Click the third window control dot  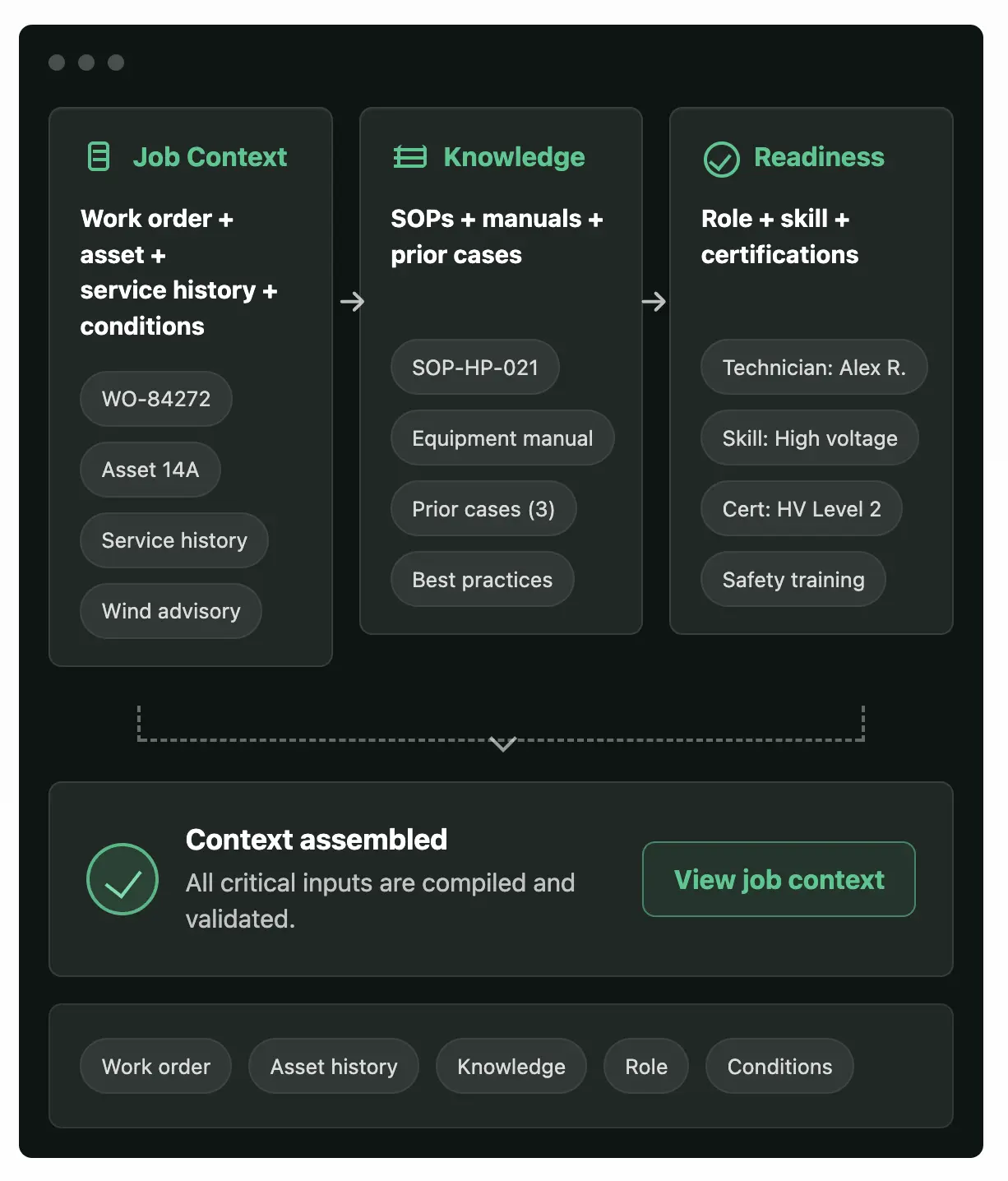pos(116,63)
